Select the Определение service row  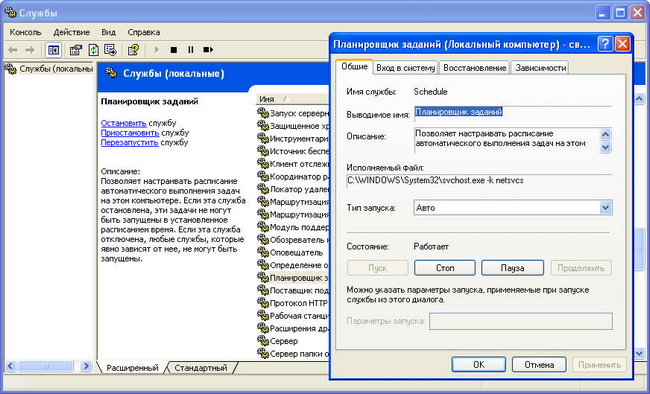point(293,265)
